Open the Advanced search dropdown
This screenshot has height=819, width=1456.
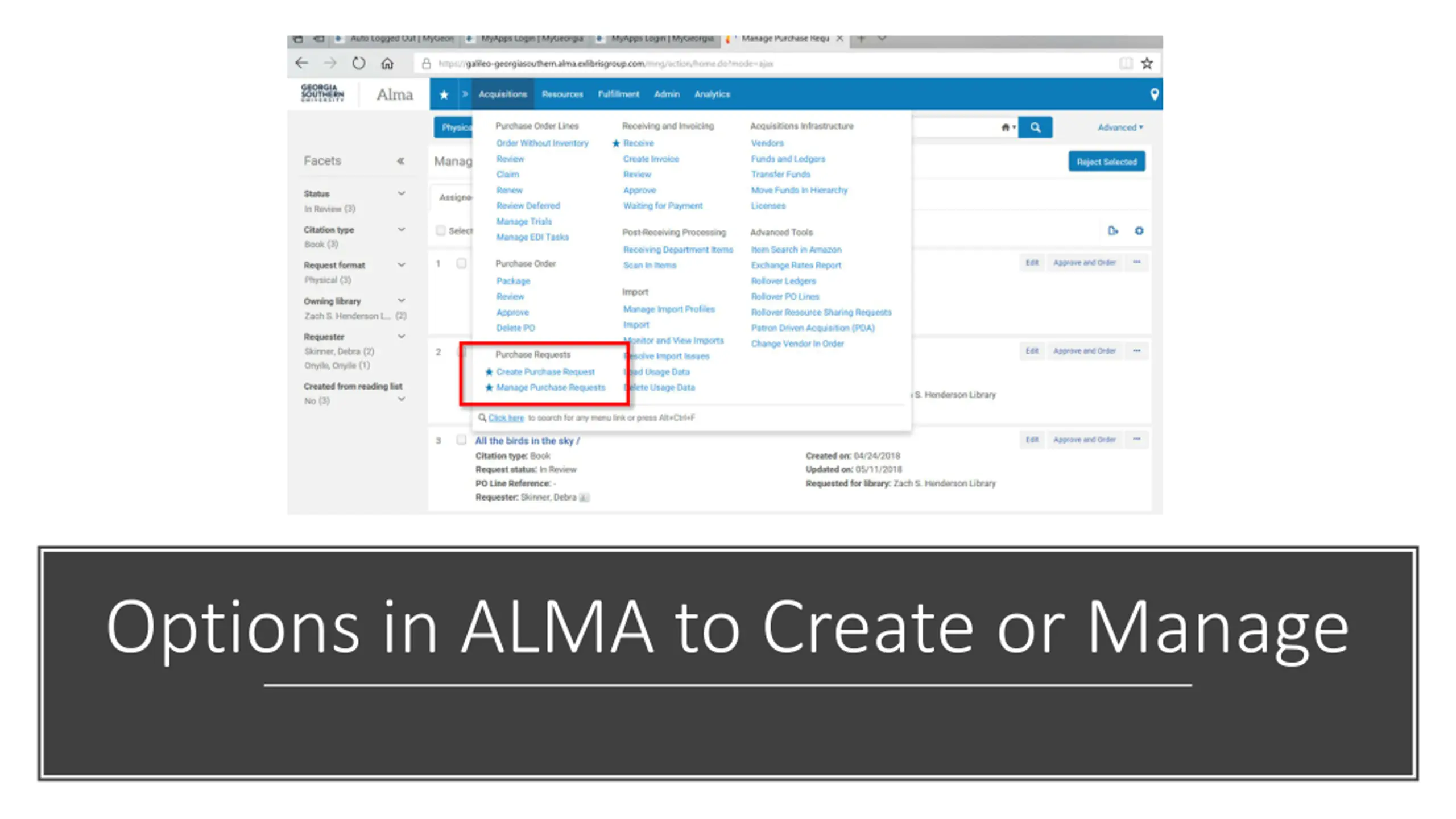(x=1120, y=127)
